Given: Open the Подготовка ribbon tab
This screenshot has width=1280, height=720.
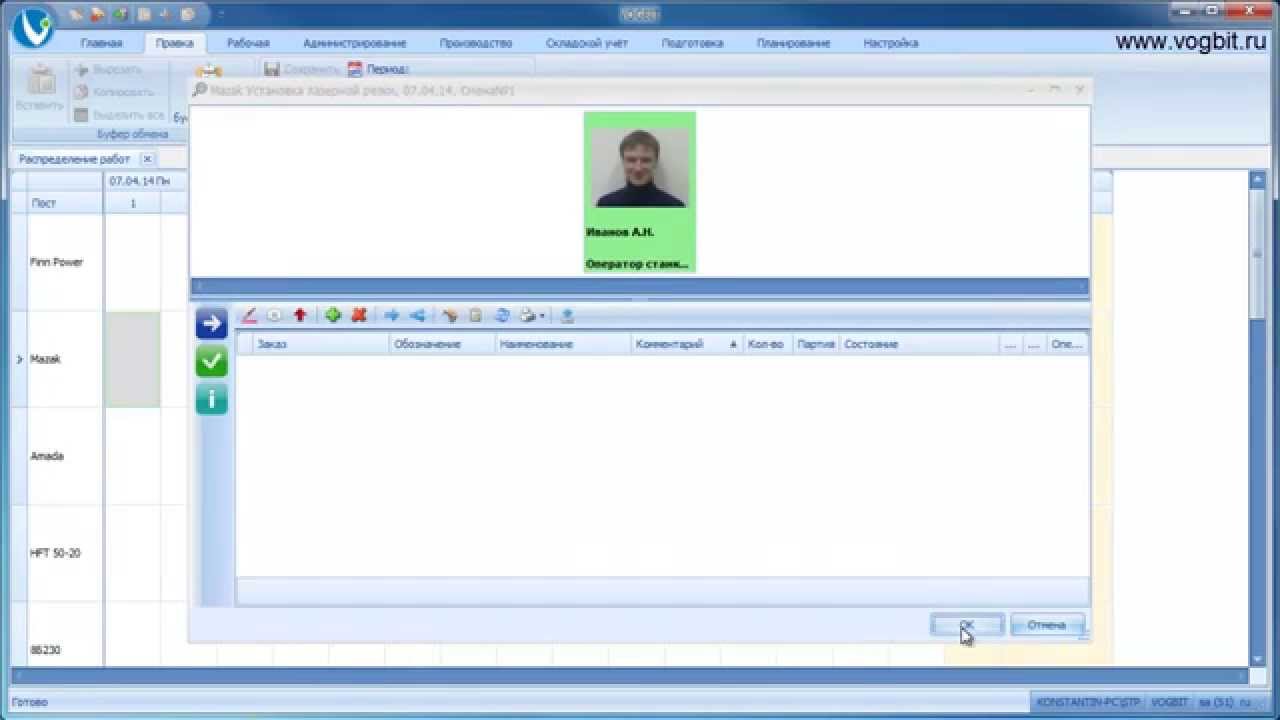Looking at the screenshot, I should coord(692,43).
